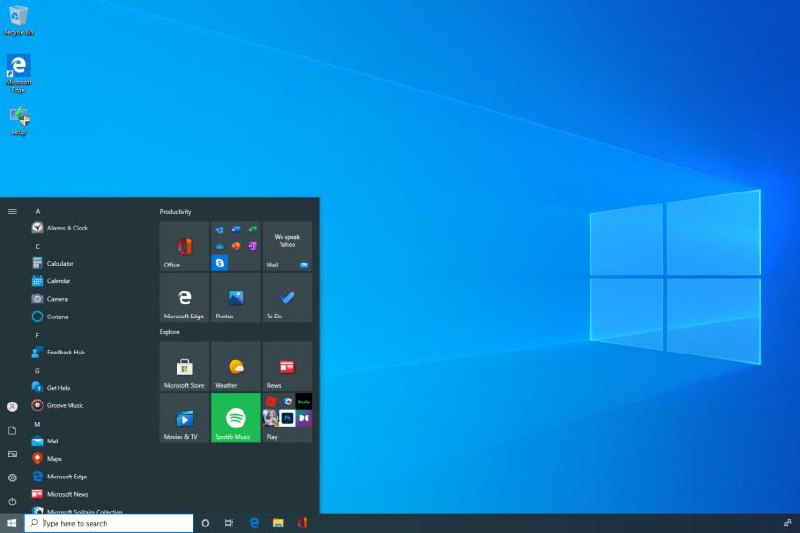The height and width of the screenshot is (533, 800).
Task: Open the Play folder tile
Action: (x=287, y=418)
